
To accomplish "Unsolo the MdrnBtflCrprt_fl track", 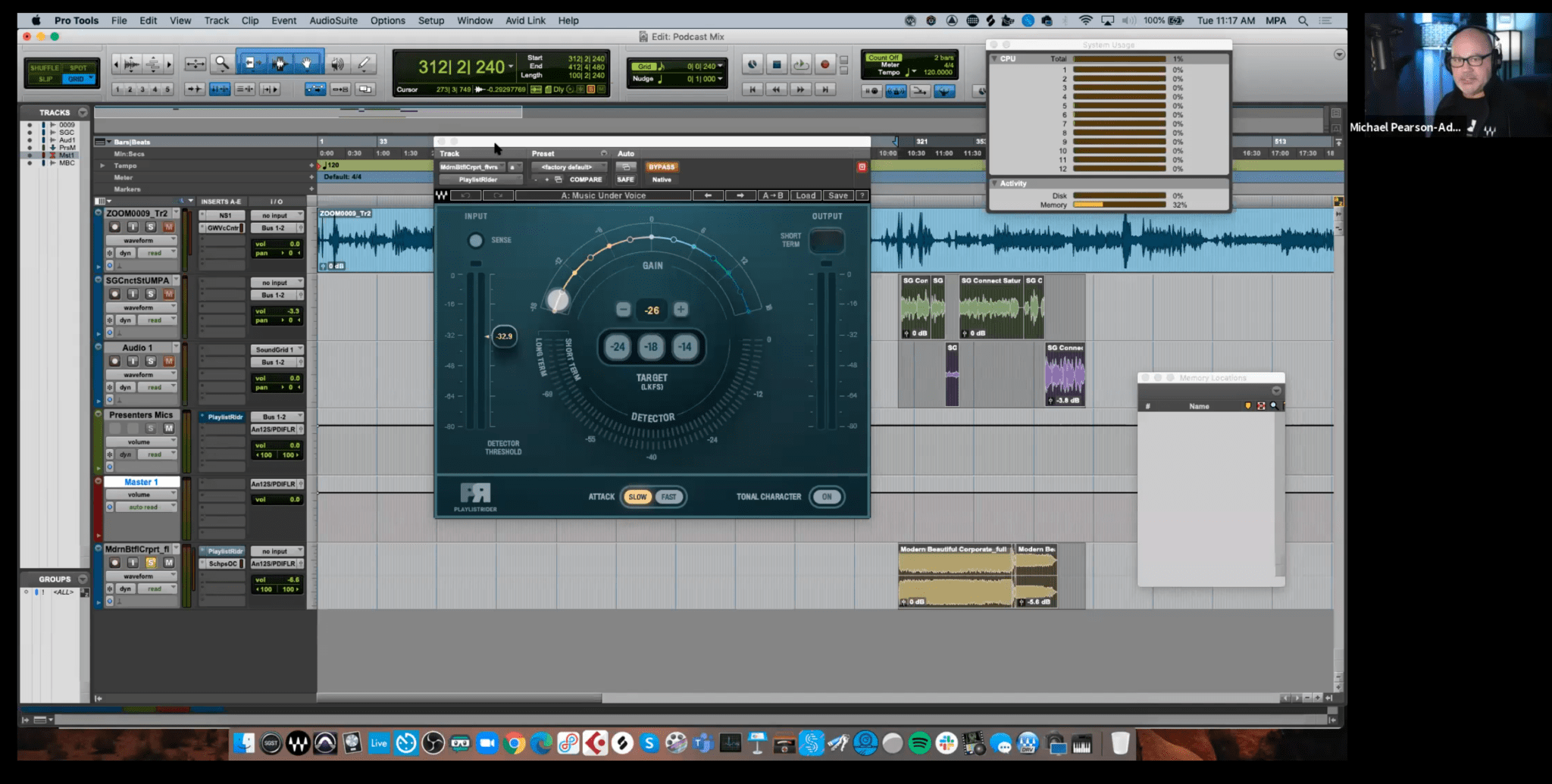I will pyautogui.click(x=151, y=563).
